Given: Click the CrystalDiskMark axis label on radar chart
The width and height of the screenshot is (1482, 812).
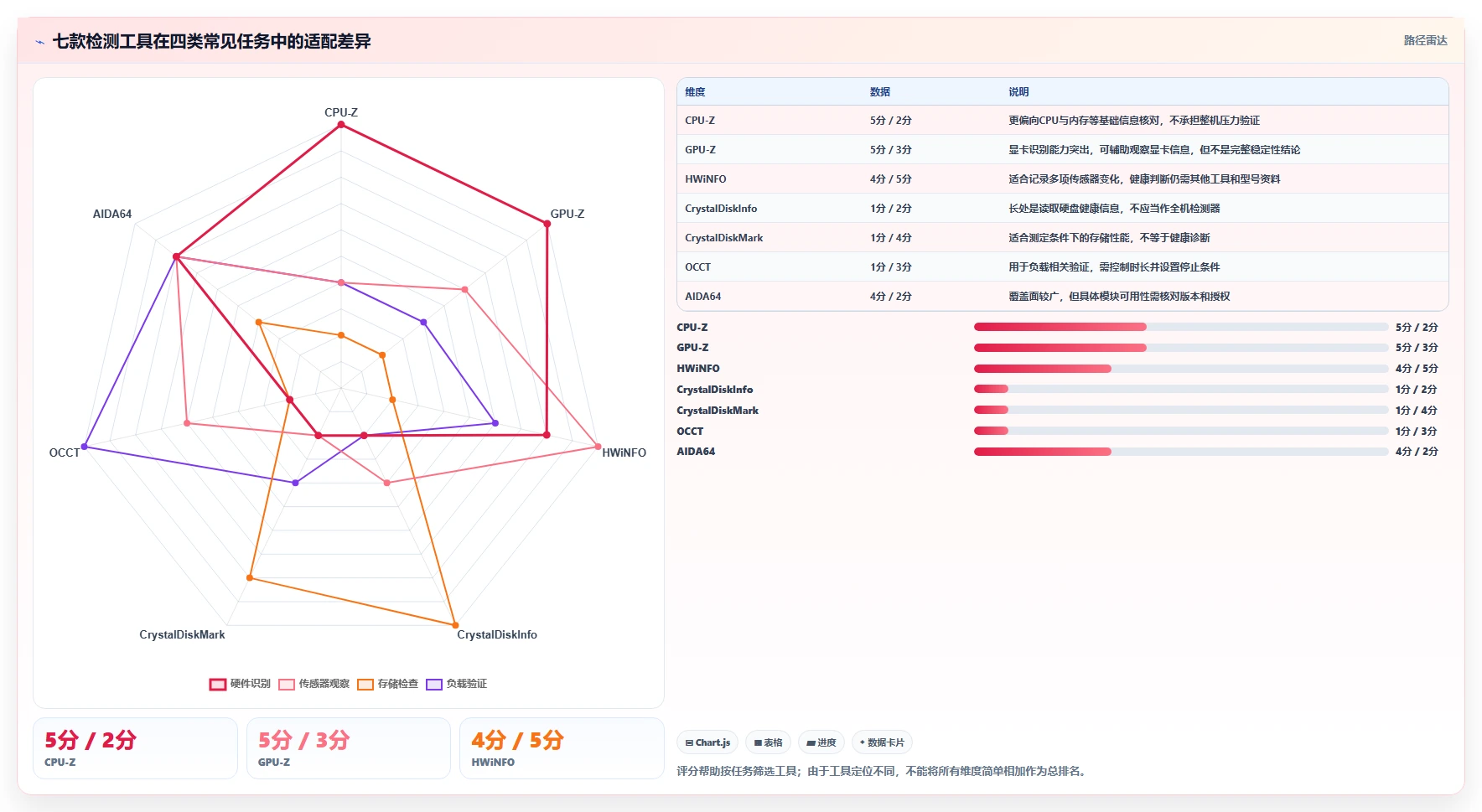Looking at the screenshot, I should (x=182, y=634).
